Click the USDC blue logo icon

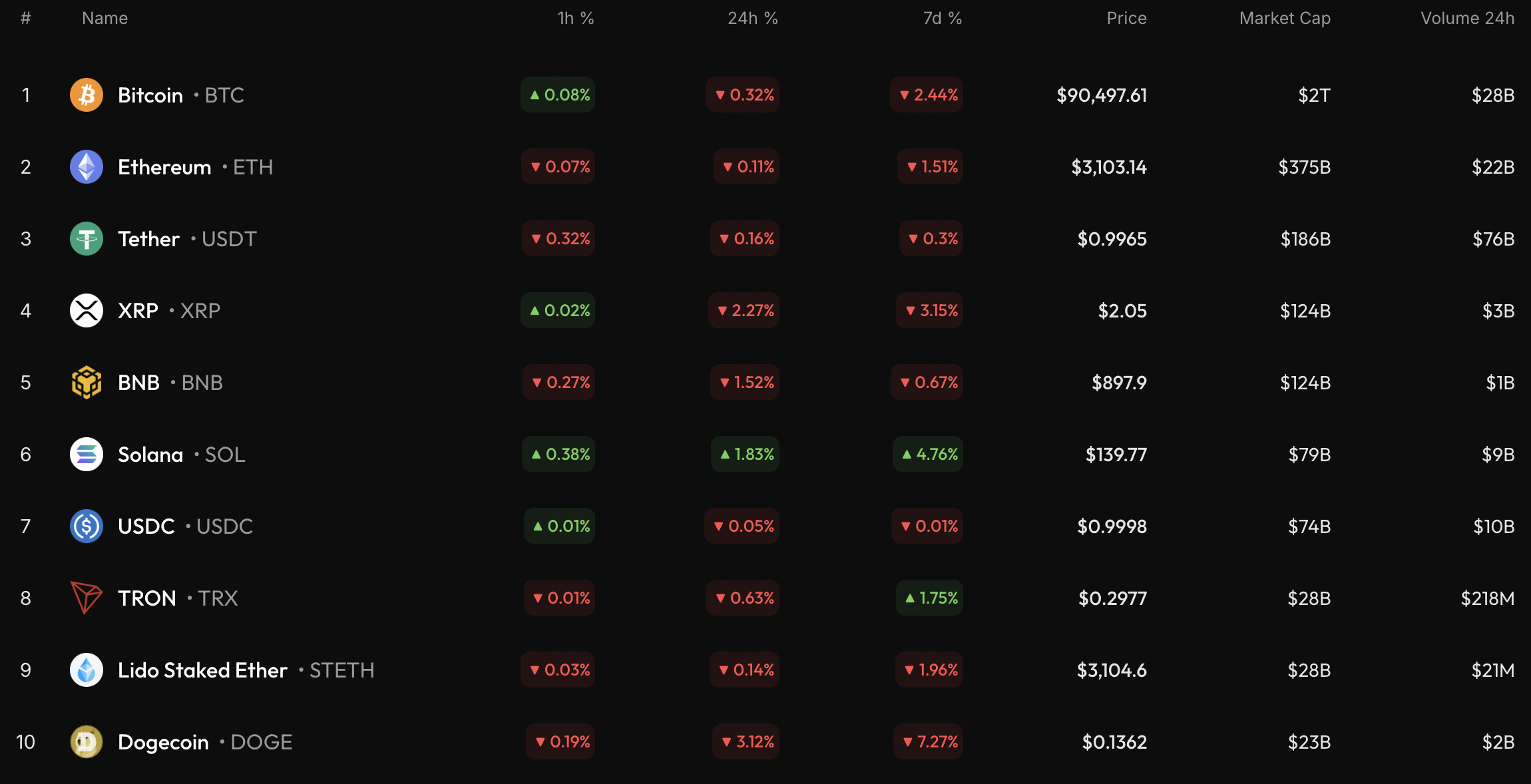tap(87, 526)
